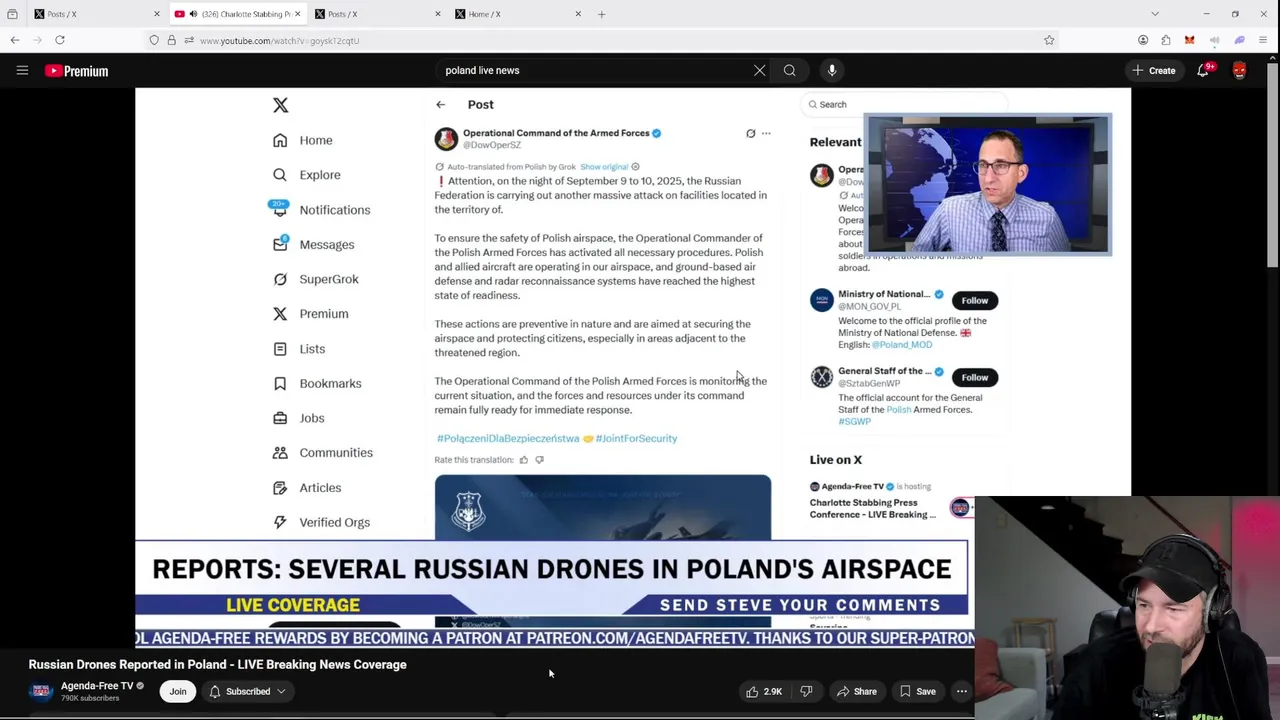
Task: Open tracking protection shield icon
Action: (x=154, y=40)
